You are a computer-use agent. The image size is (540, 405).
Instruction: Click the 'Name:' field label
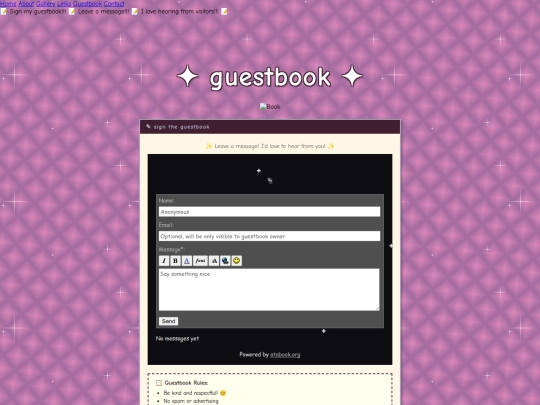point(167,200)
